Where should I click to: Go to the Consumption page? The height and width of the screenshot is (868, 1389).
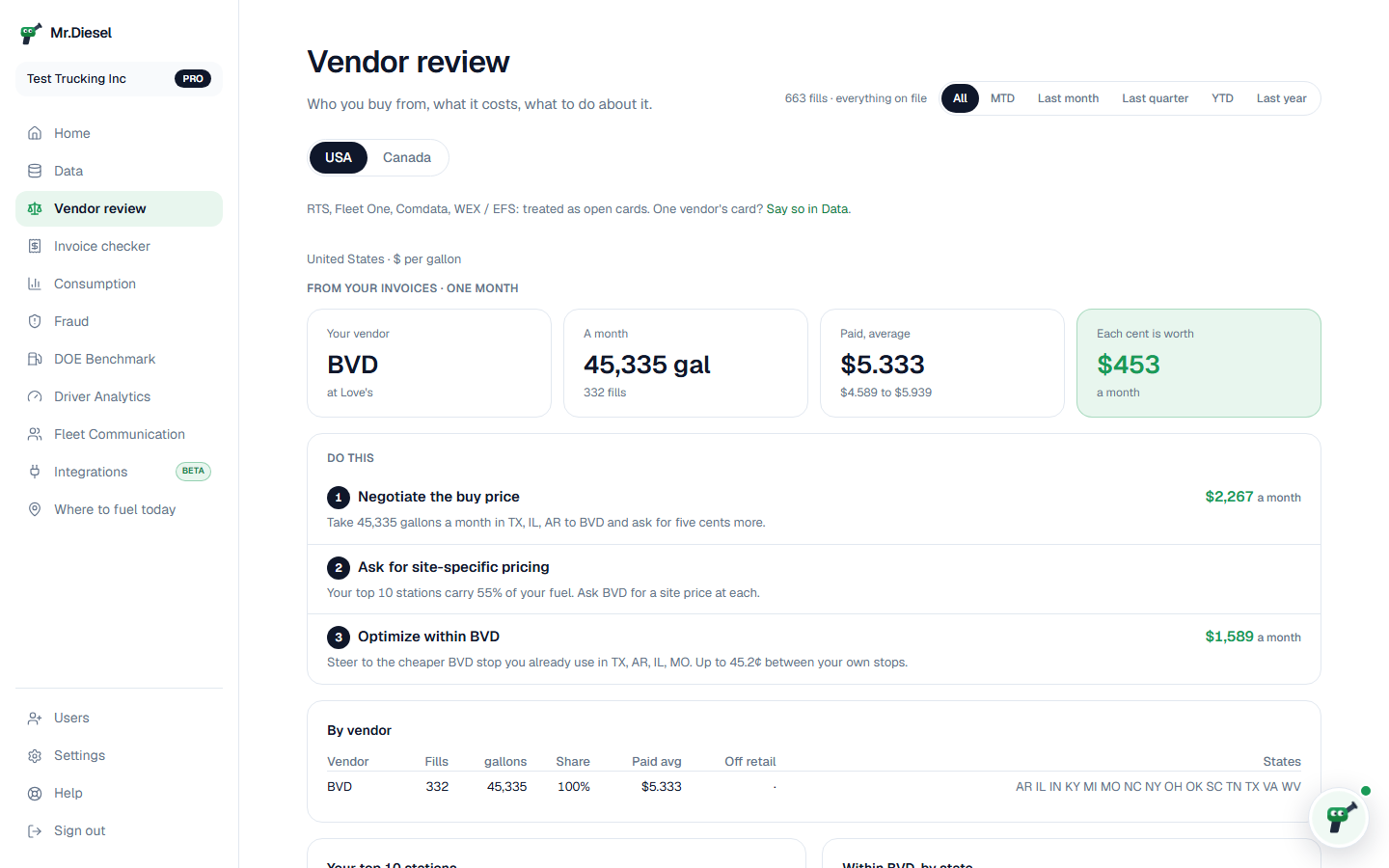(119, 284)
